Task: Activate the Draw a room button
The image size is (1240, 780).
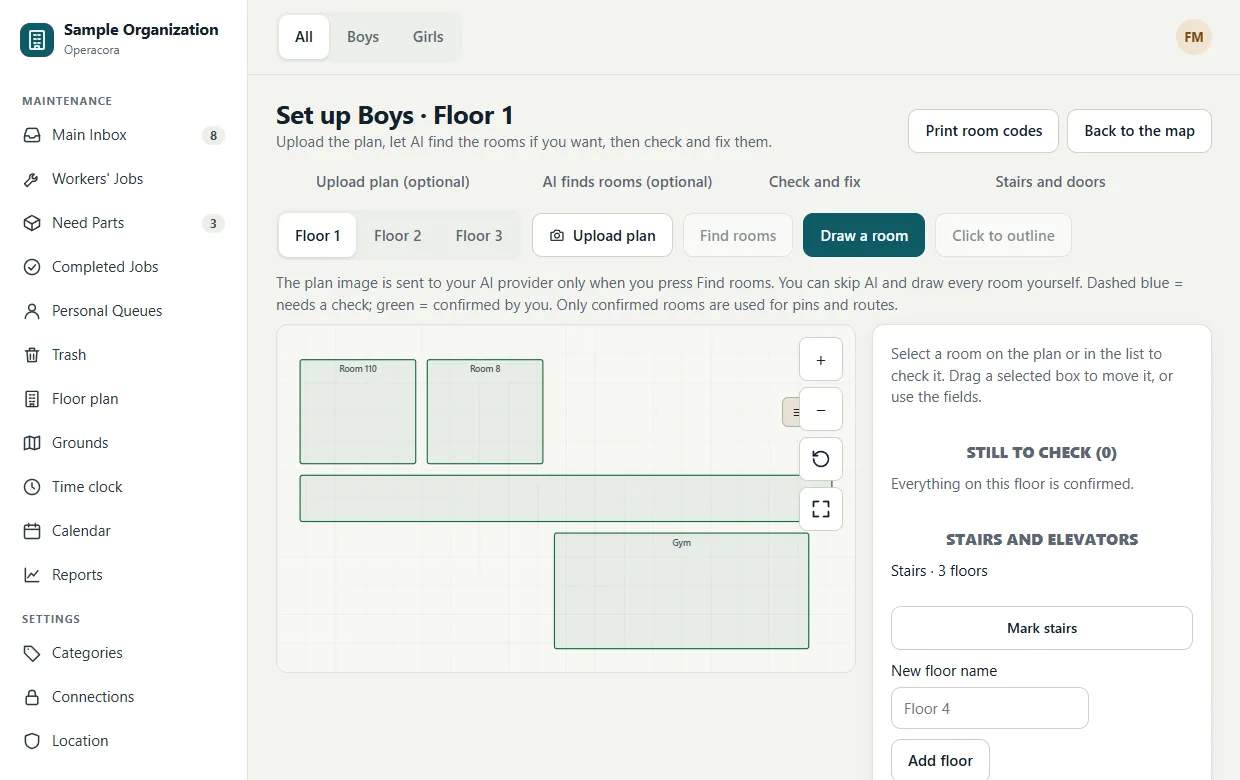Action: [x=864, y=236]
